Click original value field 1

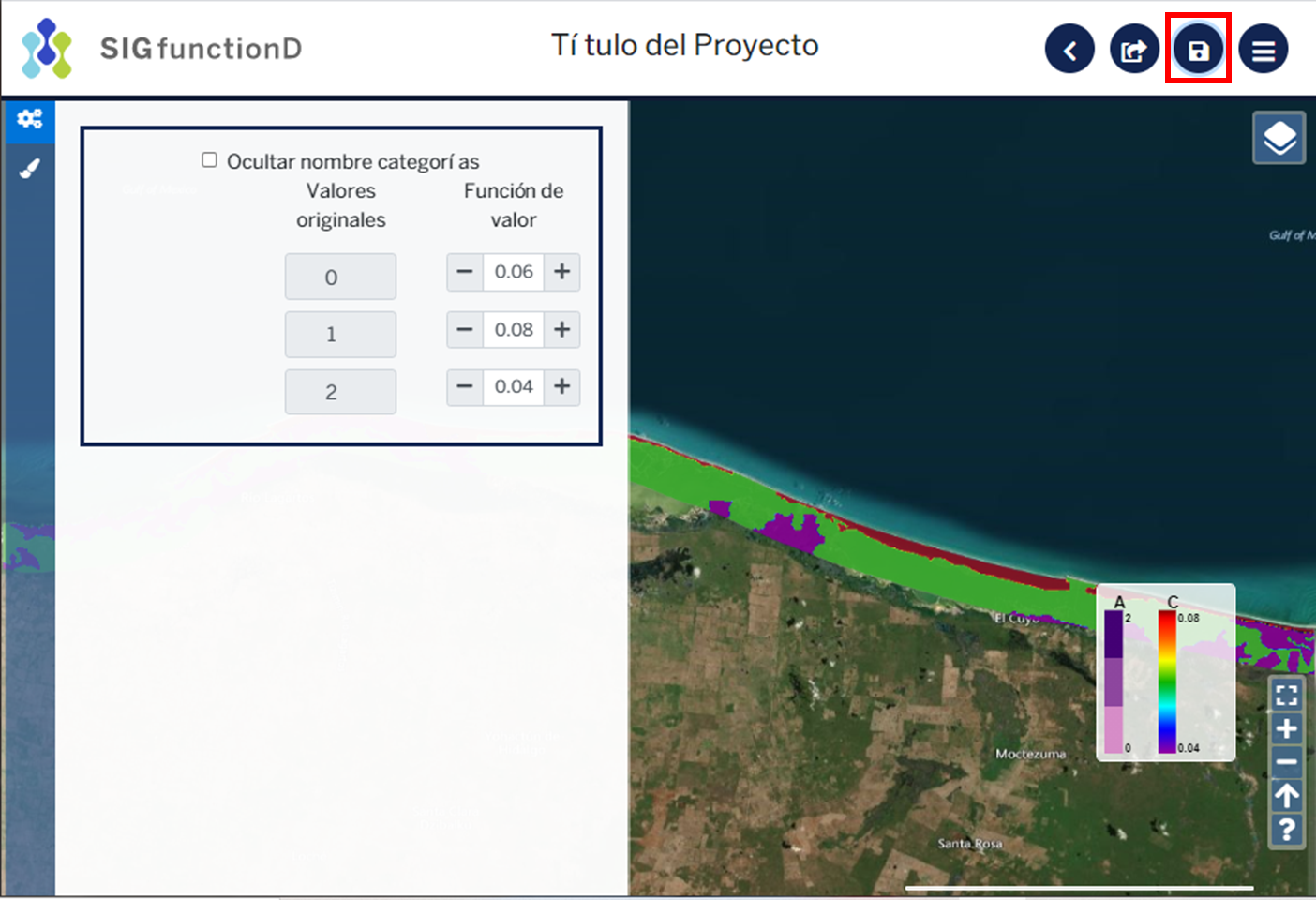tap(340, 335)
